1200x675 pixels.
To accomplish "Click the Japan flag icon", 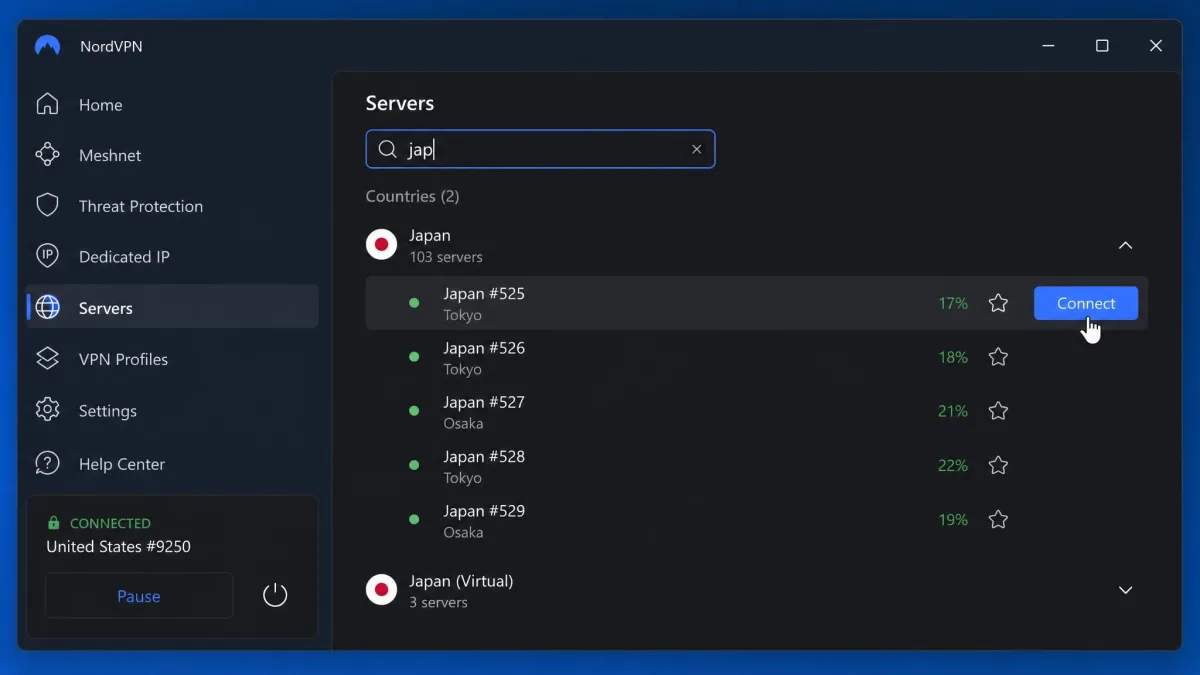I will 381,245.
